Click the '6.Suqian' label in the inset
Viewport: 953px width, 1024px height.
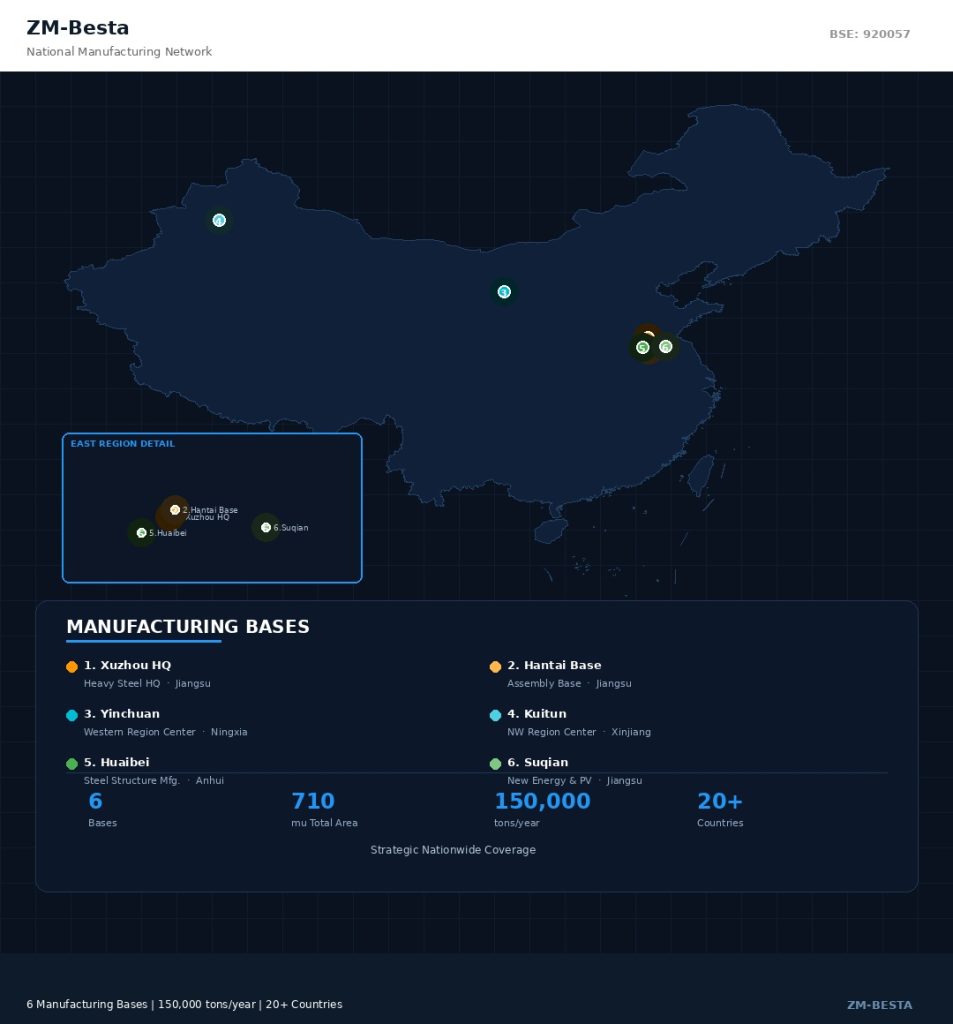[291, 528]
